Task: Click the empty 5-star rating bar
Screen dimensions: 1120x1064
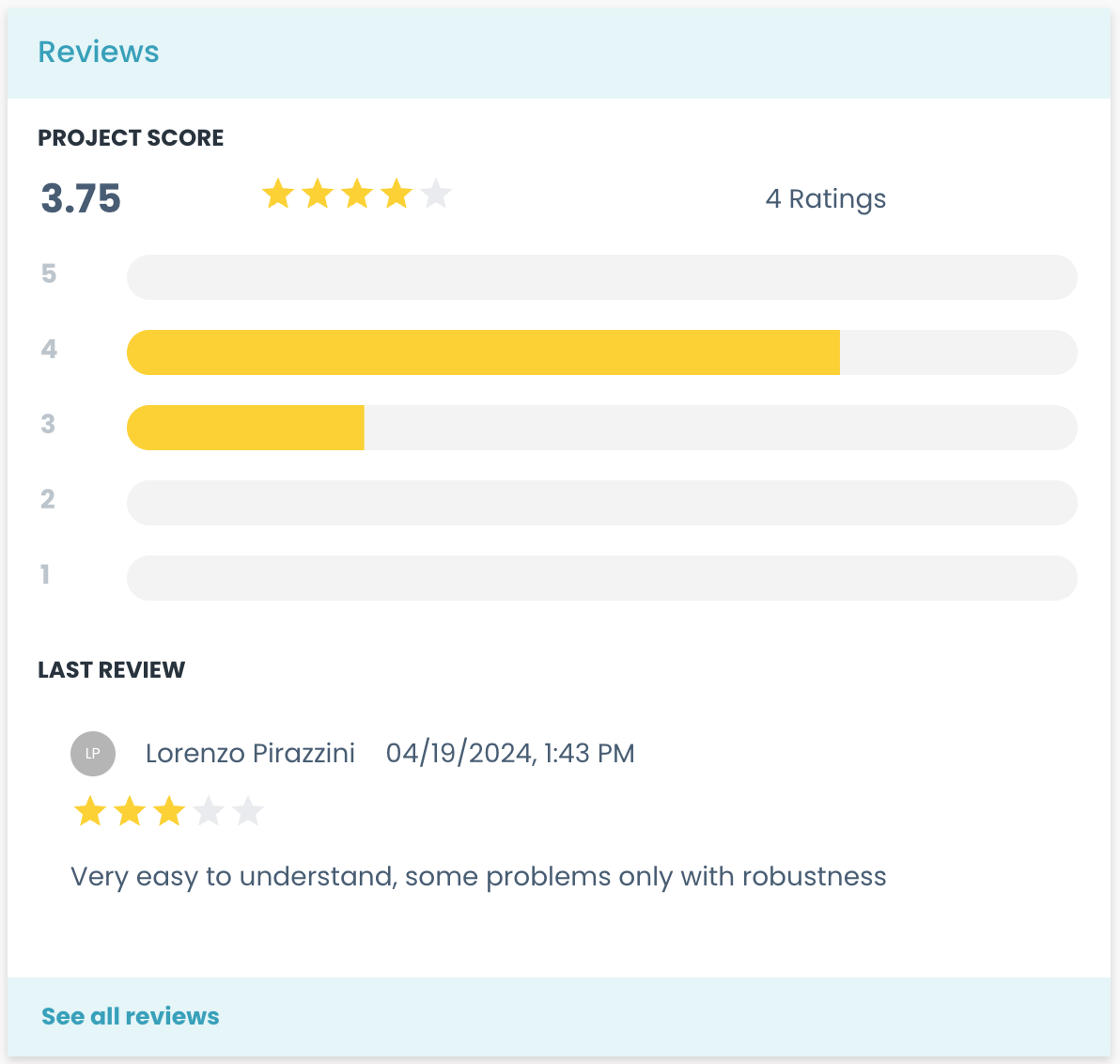Action: [x=601, y=277]
